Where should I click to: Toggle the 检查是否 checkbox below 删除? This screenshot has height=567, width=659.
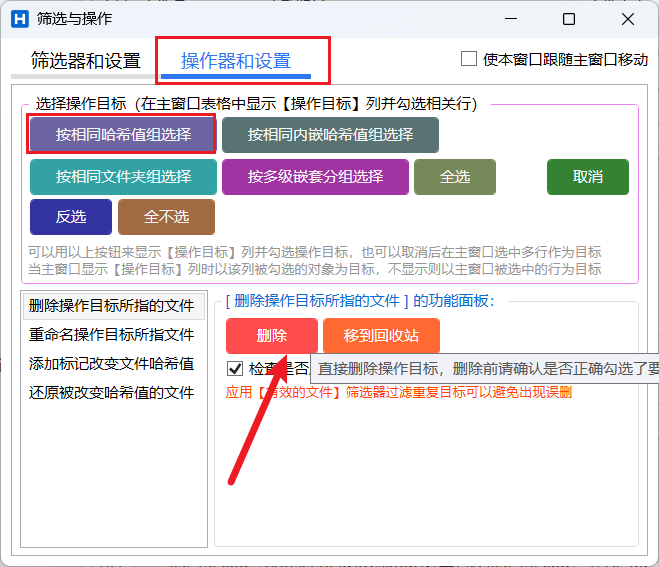pos(235,369)
